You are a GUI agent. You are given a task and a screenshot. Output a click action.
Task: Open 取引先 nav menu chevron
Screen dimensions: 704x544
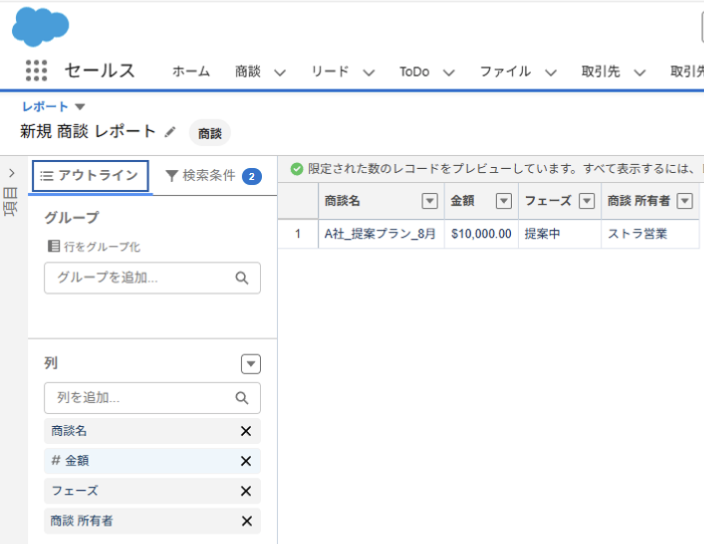pyautogui.click(x=639, y=73)
